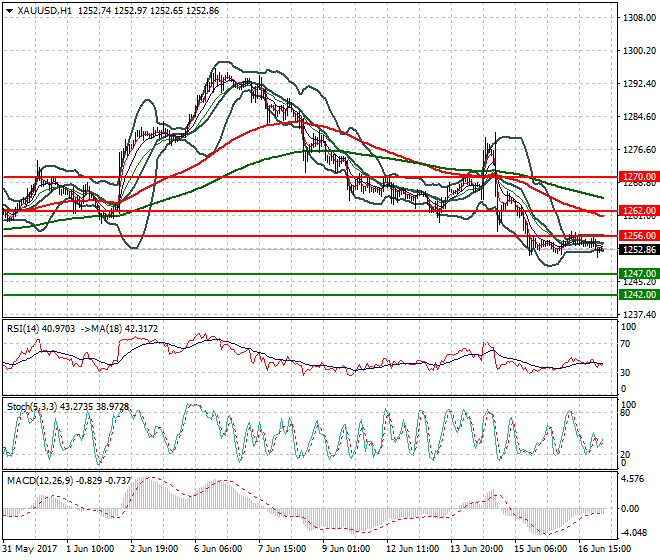Image resolution: width=660 pixels, height=560 pixels.
Task: Click the Stoch(5,3,3) indicator label
Action: coord(32,407)
